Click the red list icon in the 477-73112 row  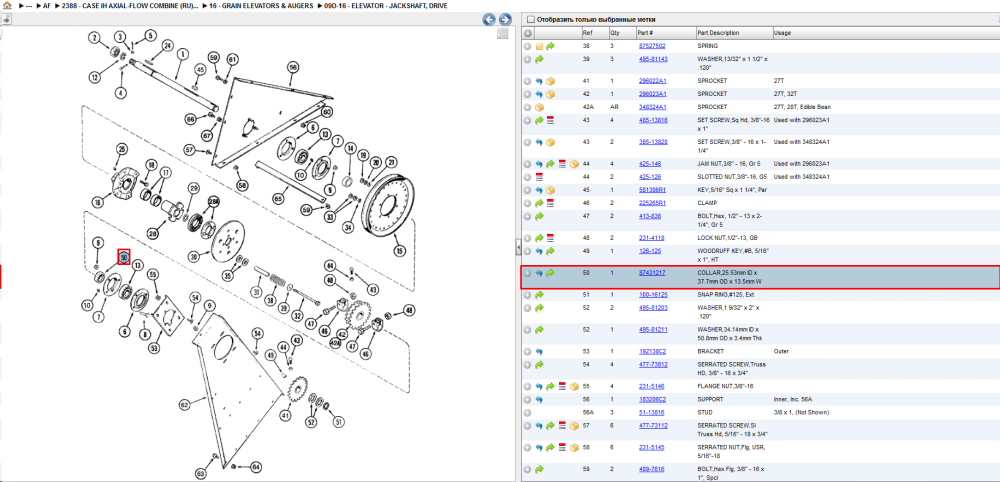click(561, 425)
